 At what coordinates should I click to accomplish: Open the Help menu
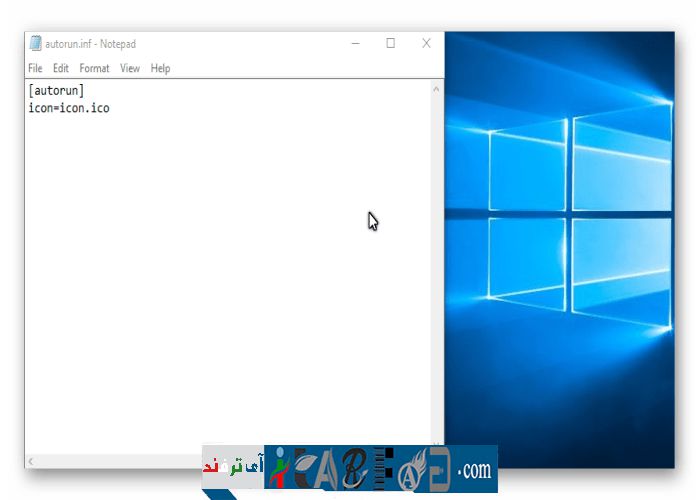160,68
